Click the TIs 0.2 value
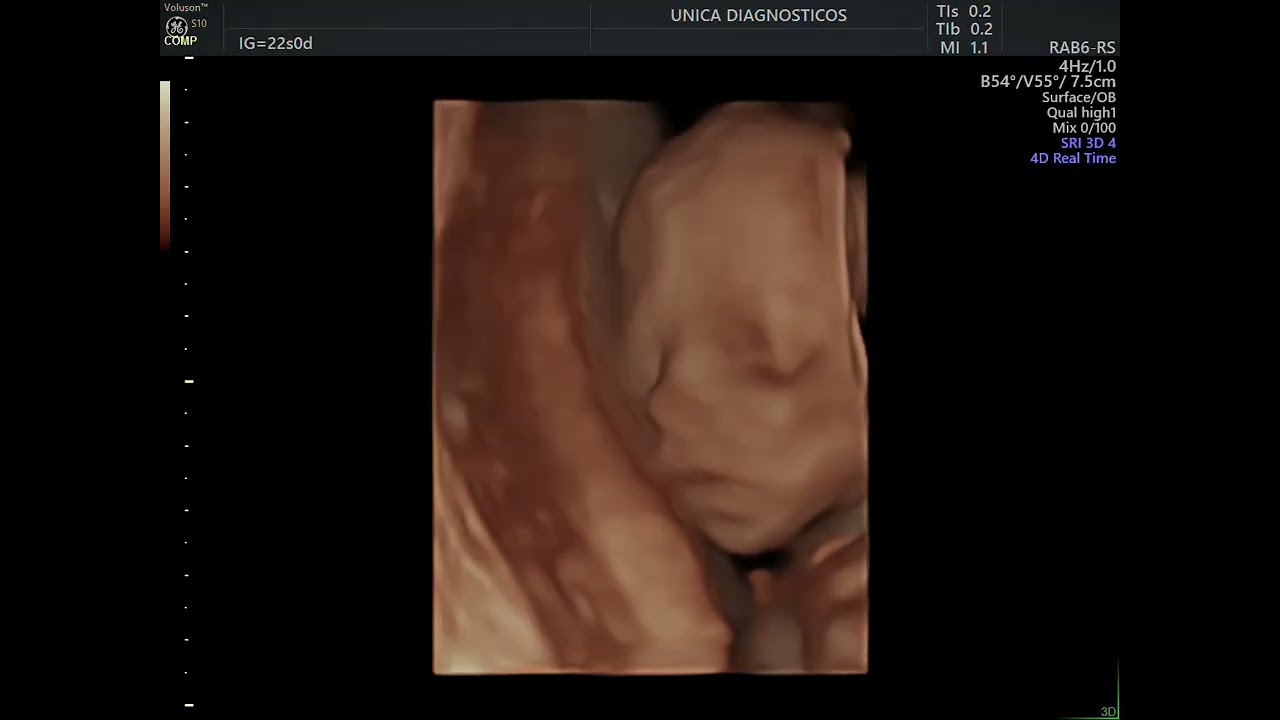 pyautogui.click(x=964, y=12)
